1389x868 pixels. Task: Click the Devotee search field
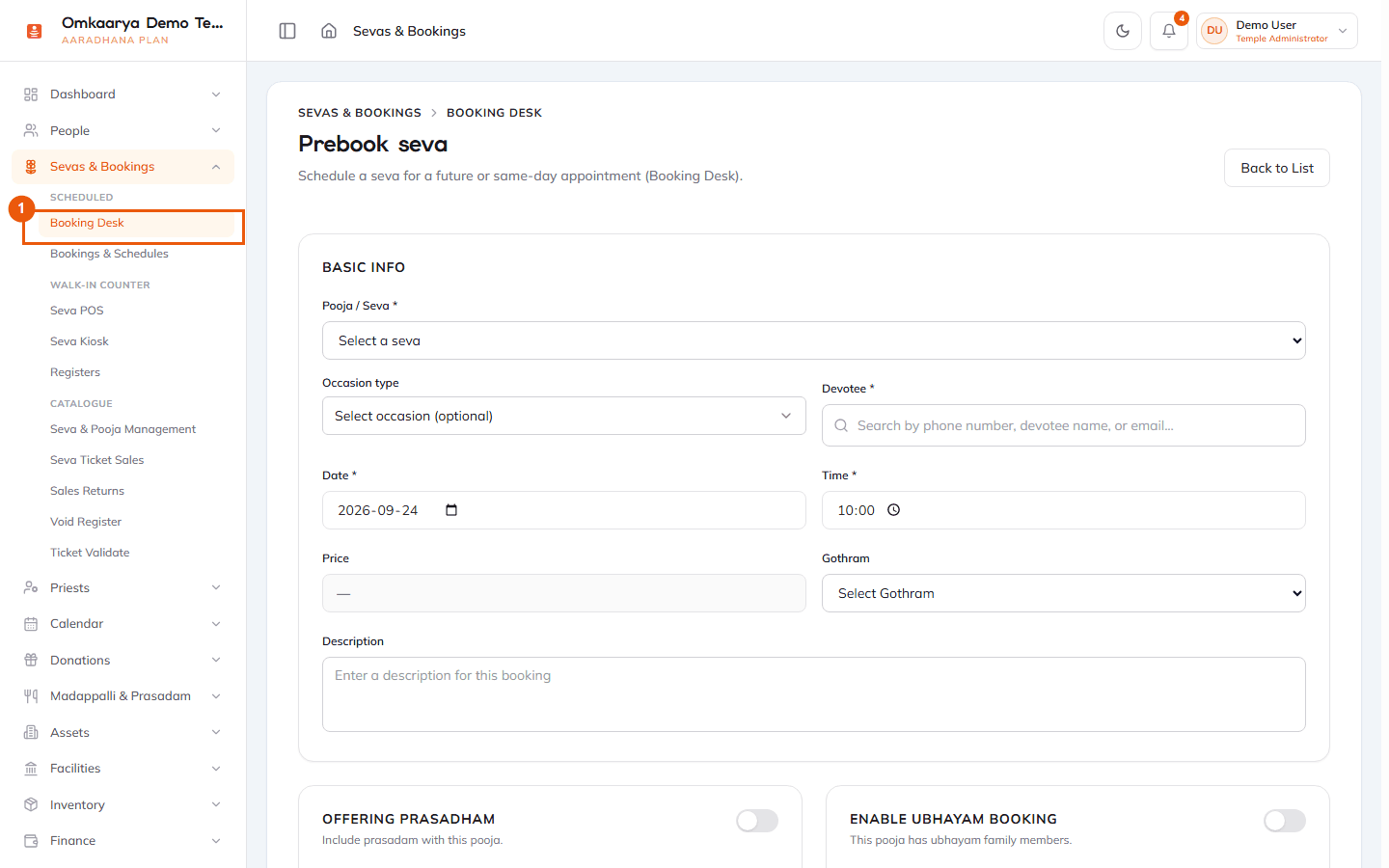click(x=1064, y=425)
